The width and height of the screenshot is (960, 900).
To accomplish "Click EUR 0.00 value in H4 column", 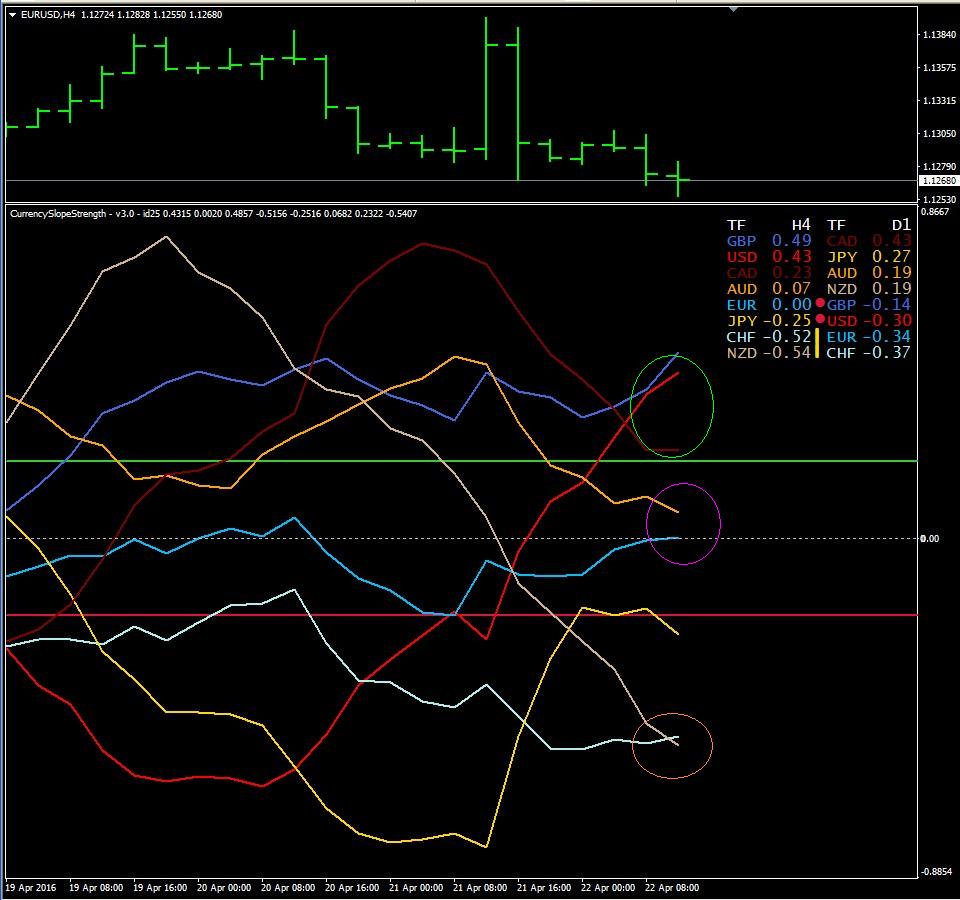I will click(791, 304).
